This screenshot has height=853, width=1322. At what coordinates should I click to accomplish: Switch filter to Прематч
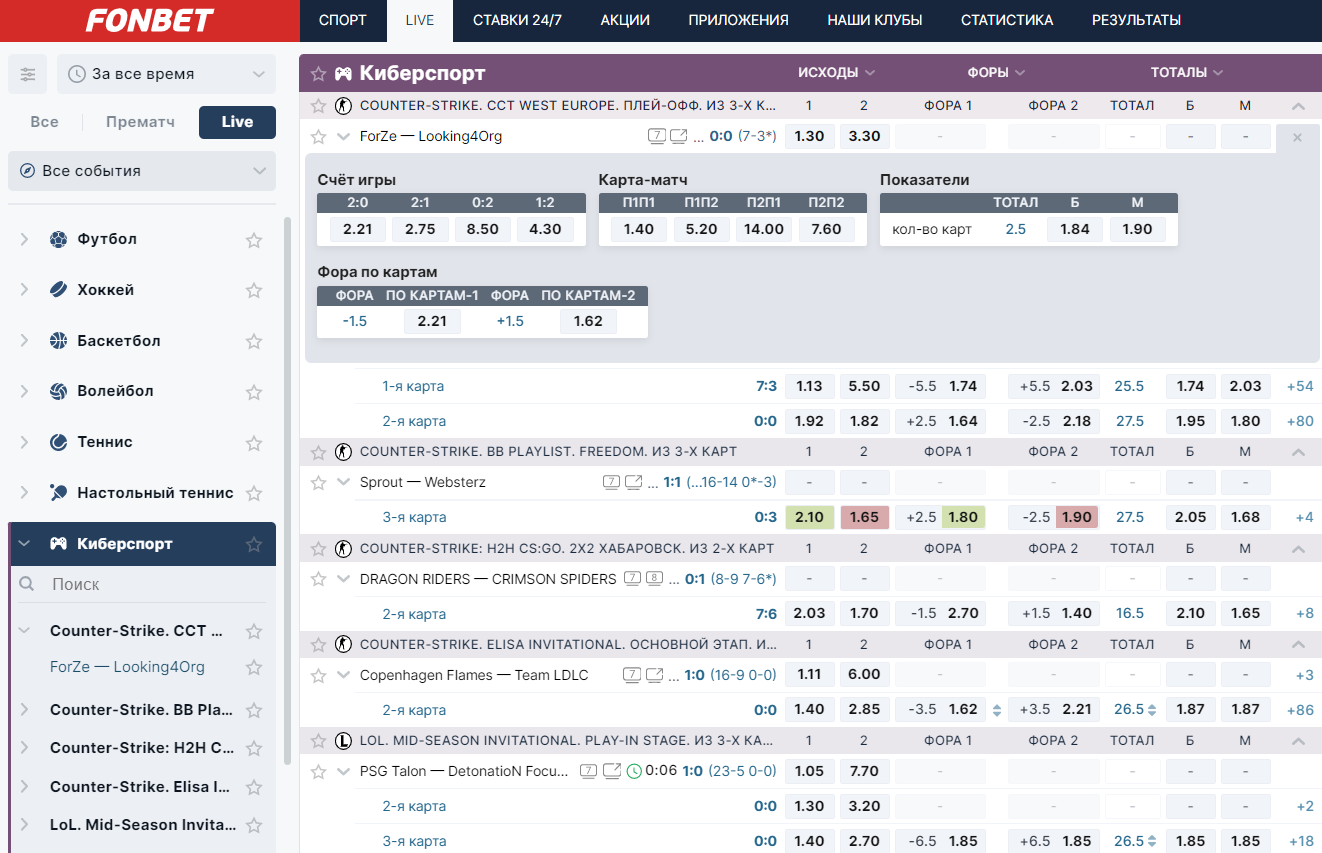[140, 122]
